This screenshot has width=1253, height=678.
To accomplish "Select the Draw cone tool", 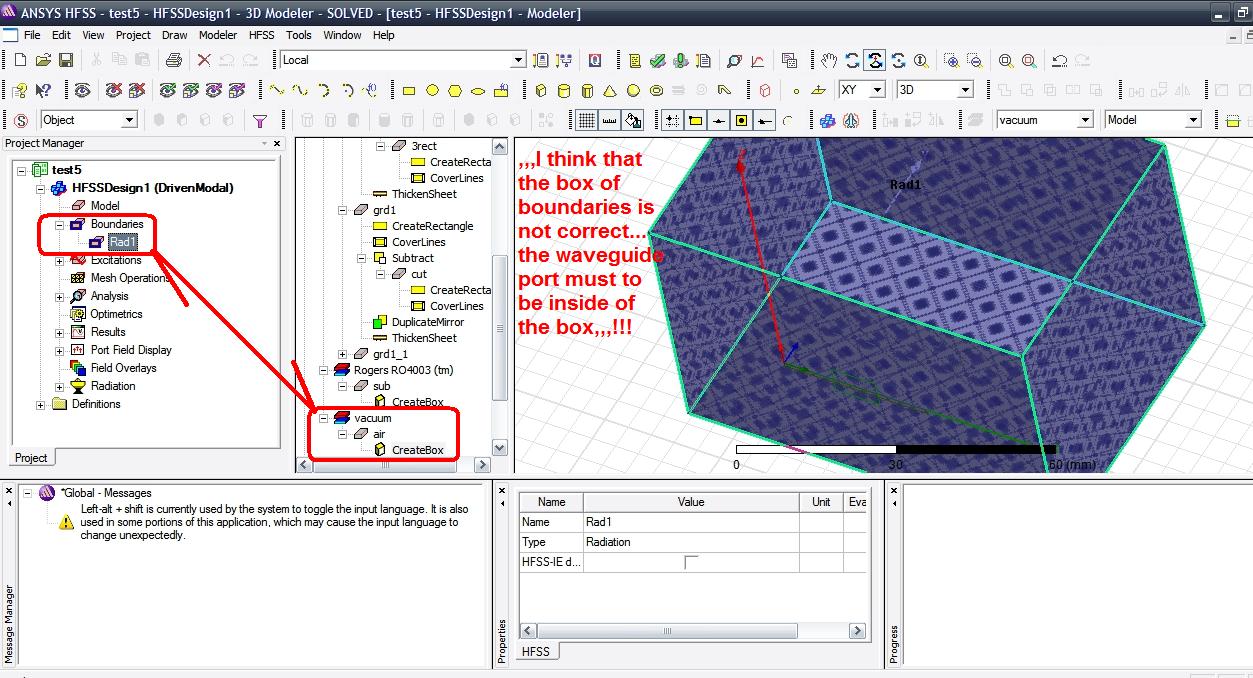I will (x=611, y=90).
